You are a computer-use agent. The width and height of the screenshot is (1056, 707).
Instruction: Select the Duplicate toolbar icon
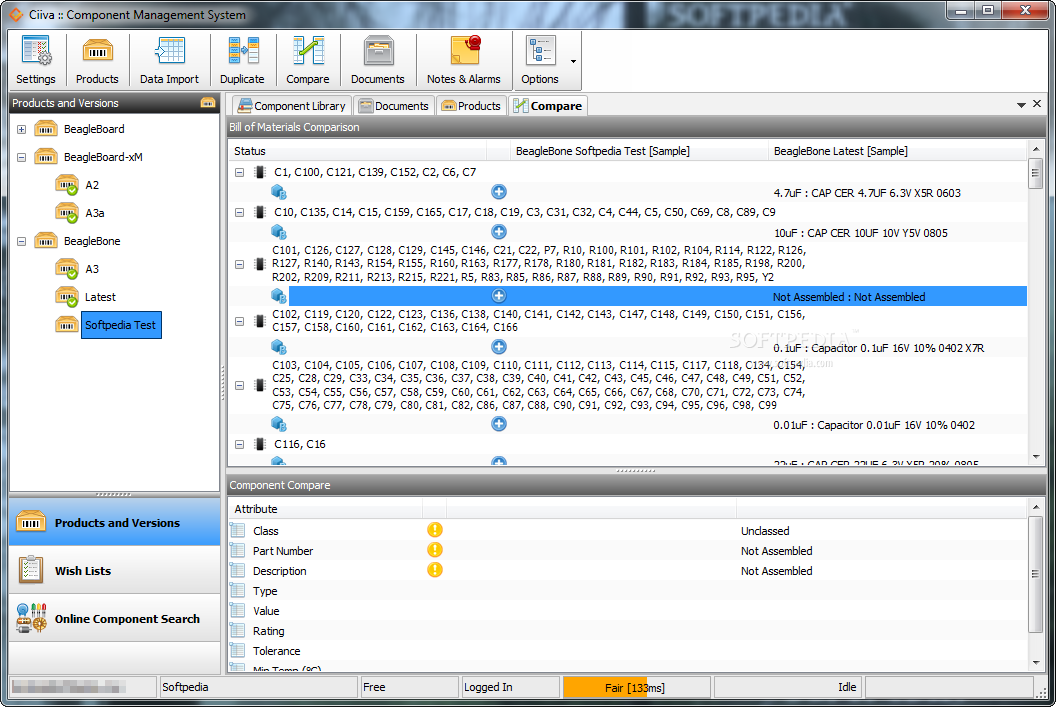tap(242, 60)
